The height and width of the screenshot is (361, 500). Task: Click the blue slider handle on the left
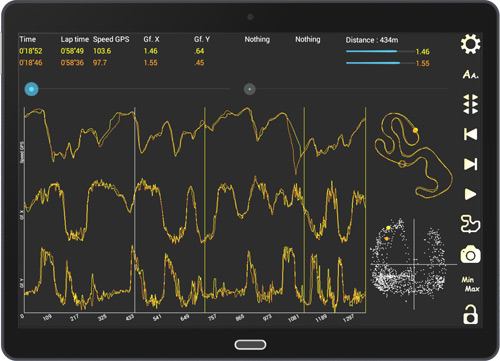(x=31, y=89)
